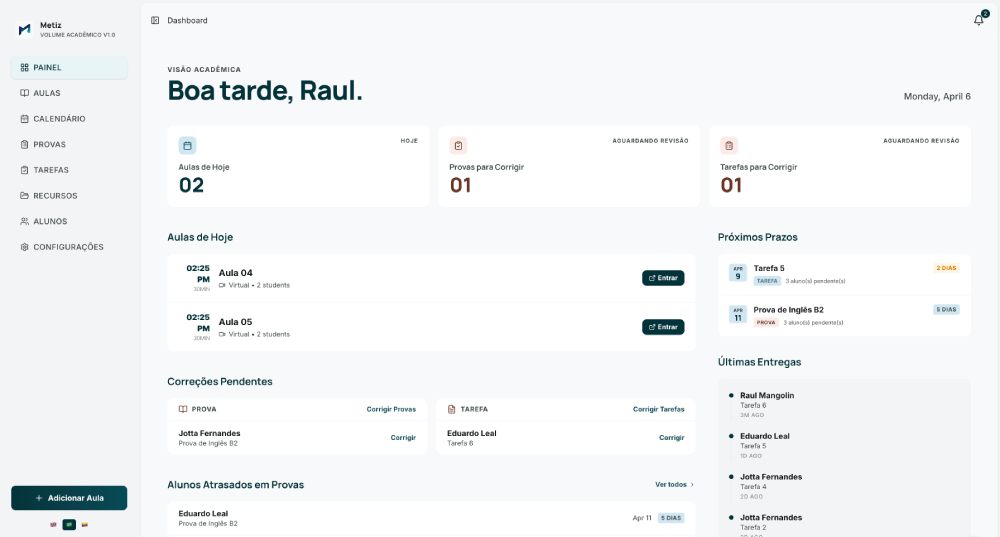Click the Metiz logo icon
This screenshot has width=1000, height=537.
point(25,30)
